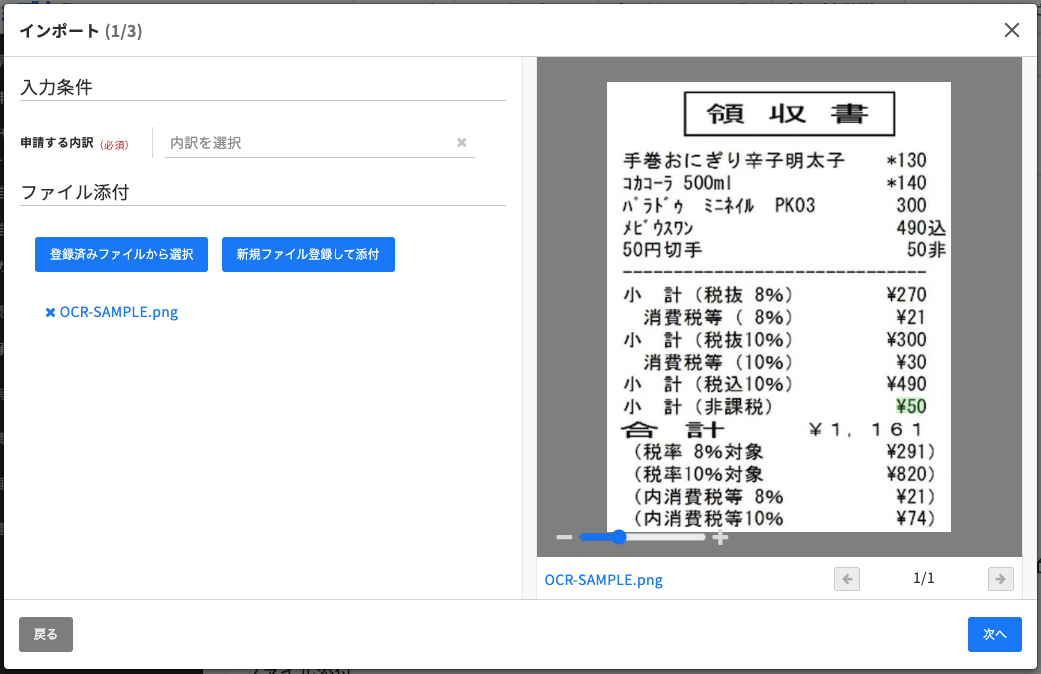Click the 1/1 page indicator
Screen dimensions: 1041x674
923,578
